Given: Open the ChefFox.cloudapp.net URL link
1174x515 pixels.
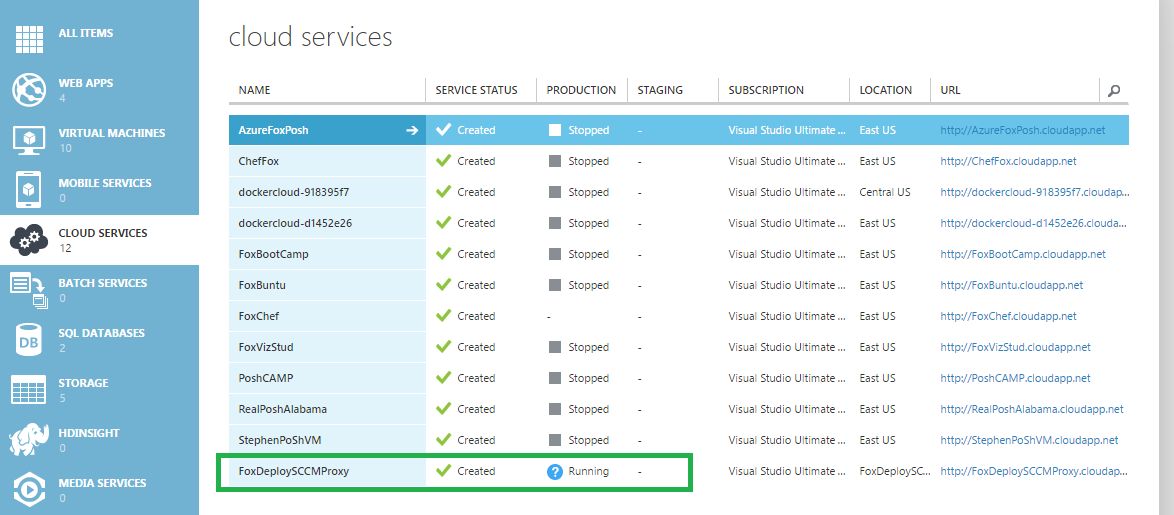Looking at the screenshot, I should point(1009,162).
